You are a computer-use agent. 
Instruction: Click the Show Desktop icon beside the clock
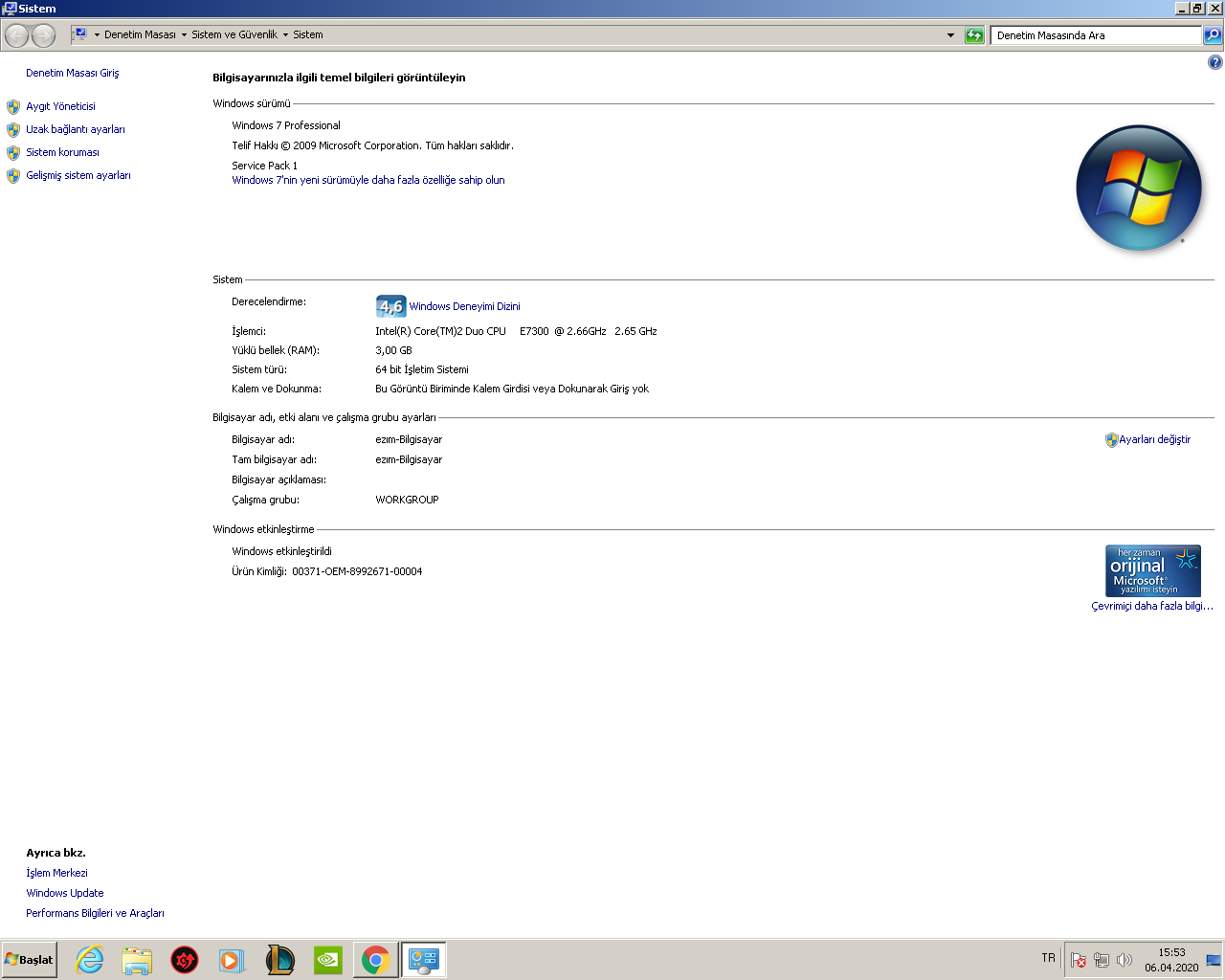[1214, 960]
